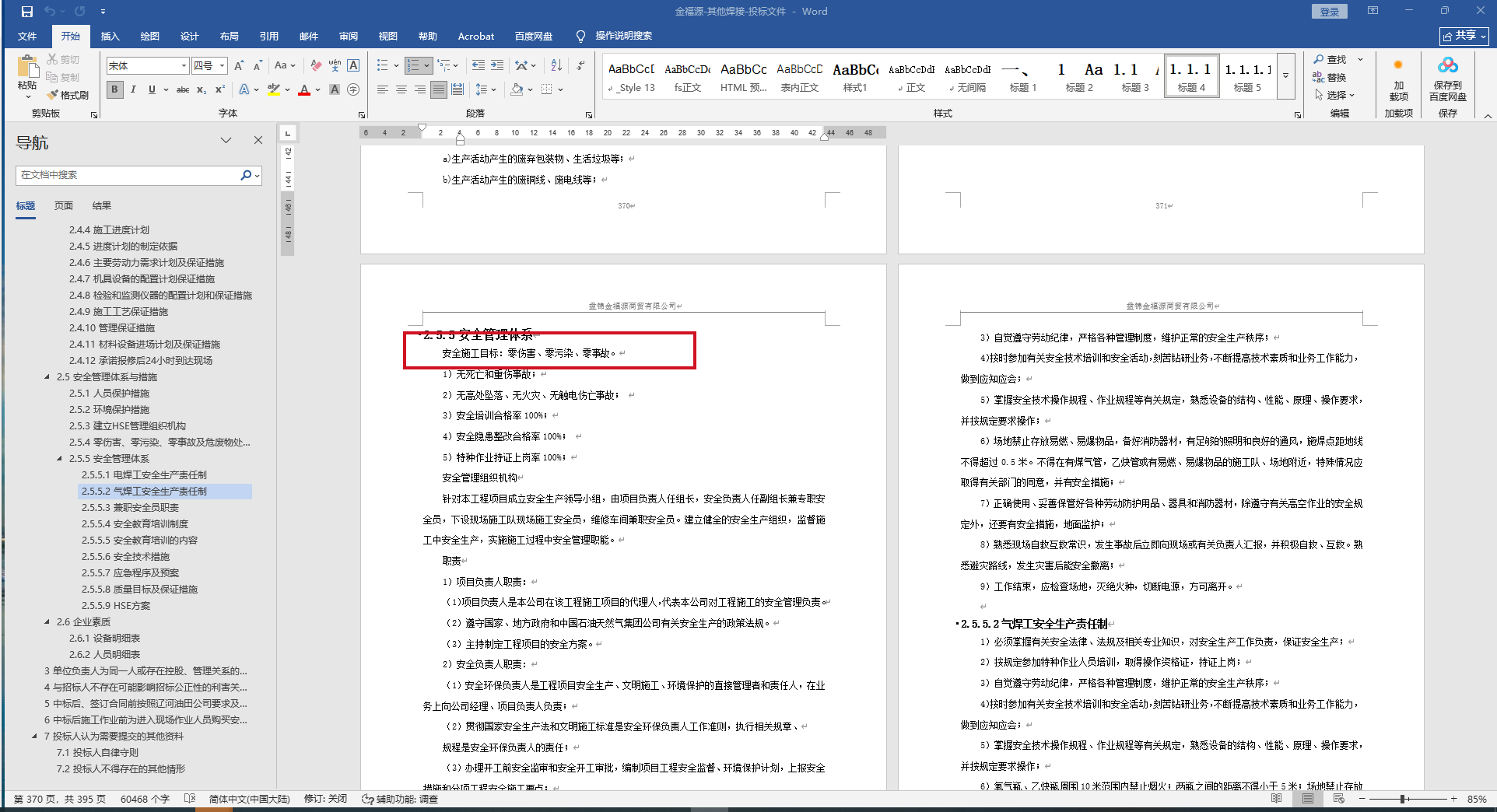Sort the selection with the A-Z sort icon
The width and height of the screenshot is (1497, 812).
pos(556,65)
